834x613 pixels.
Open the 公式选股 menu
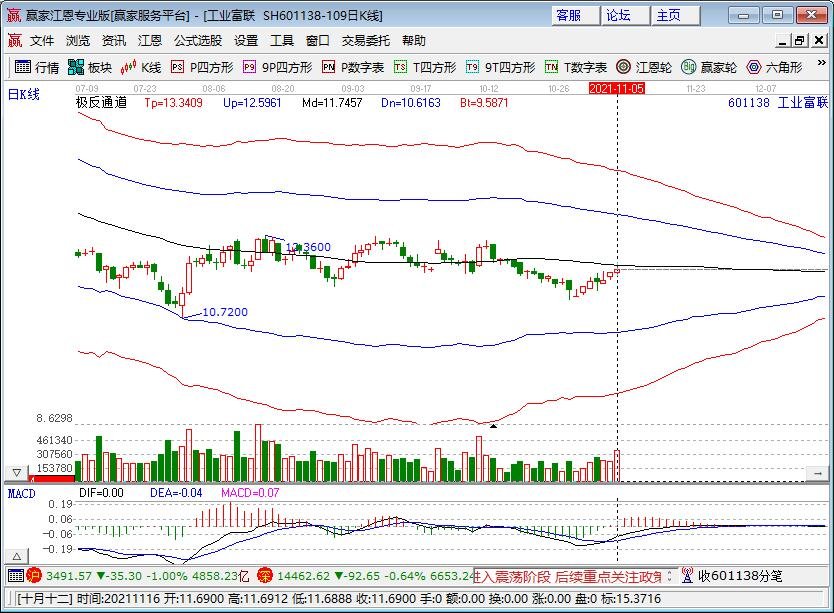point(198,41)
